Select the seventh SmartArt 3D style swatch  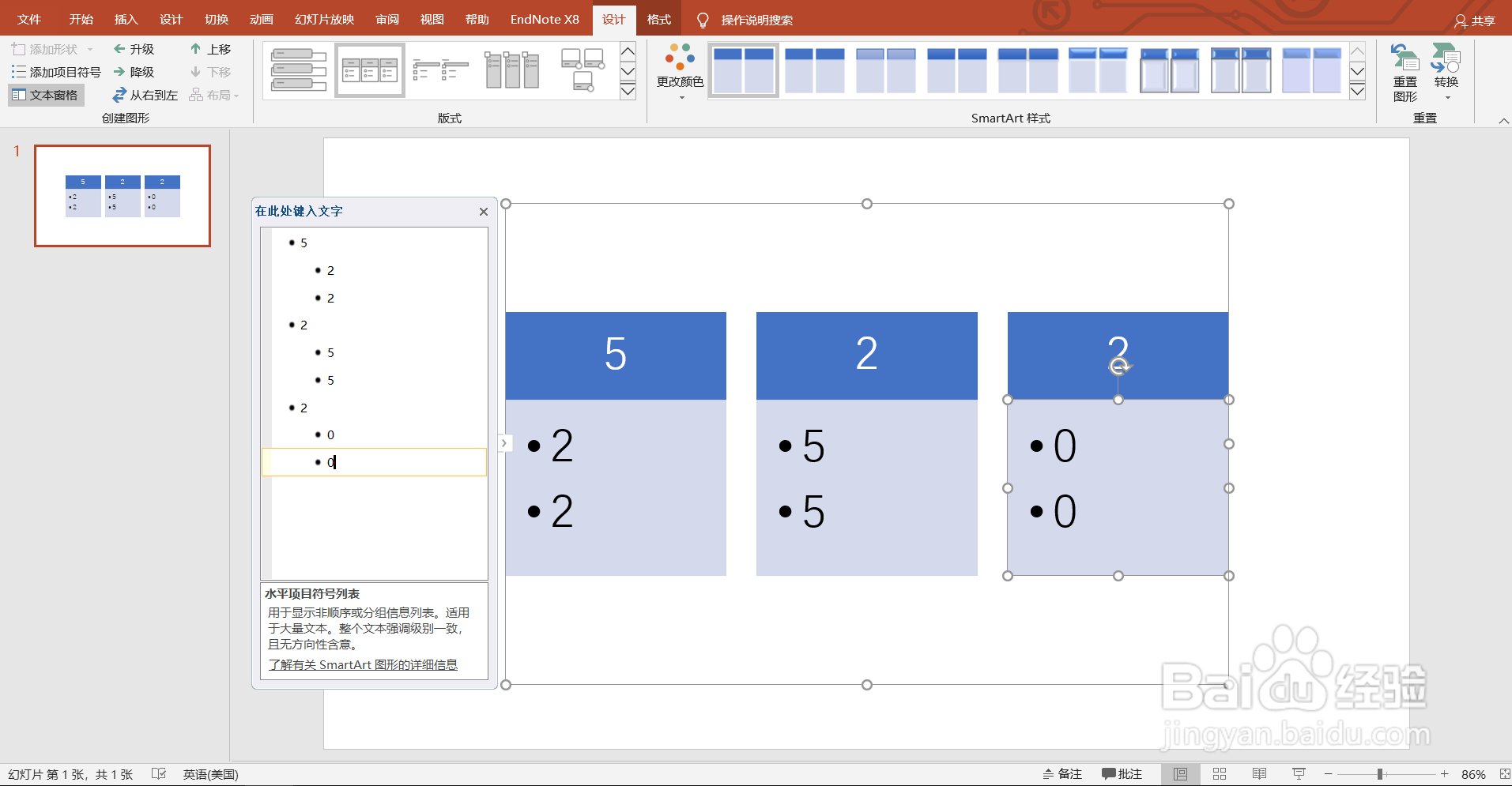tap(1169, 70)
